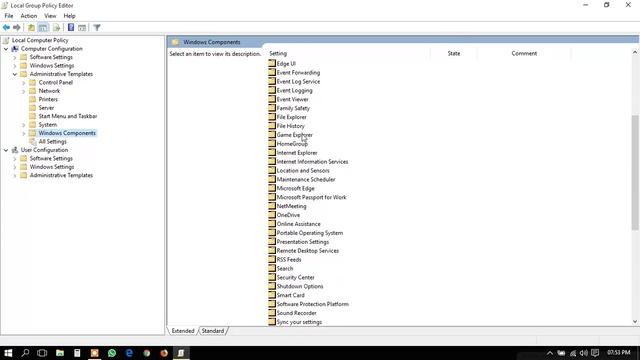Click the OneDrive folder icon
Viewport: 640px width, 360px height.
(272, 215)
